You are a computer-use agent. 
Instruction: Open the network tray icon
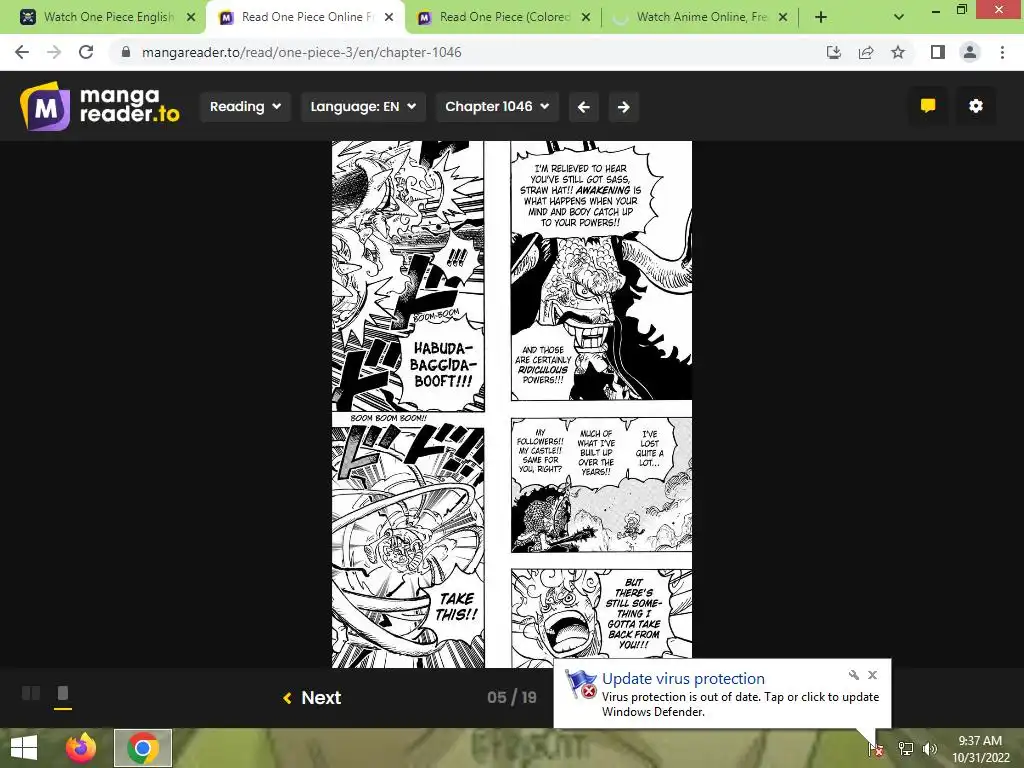point(906,748)
